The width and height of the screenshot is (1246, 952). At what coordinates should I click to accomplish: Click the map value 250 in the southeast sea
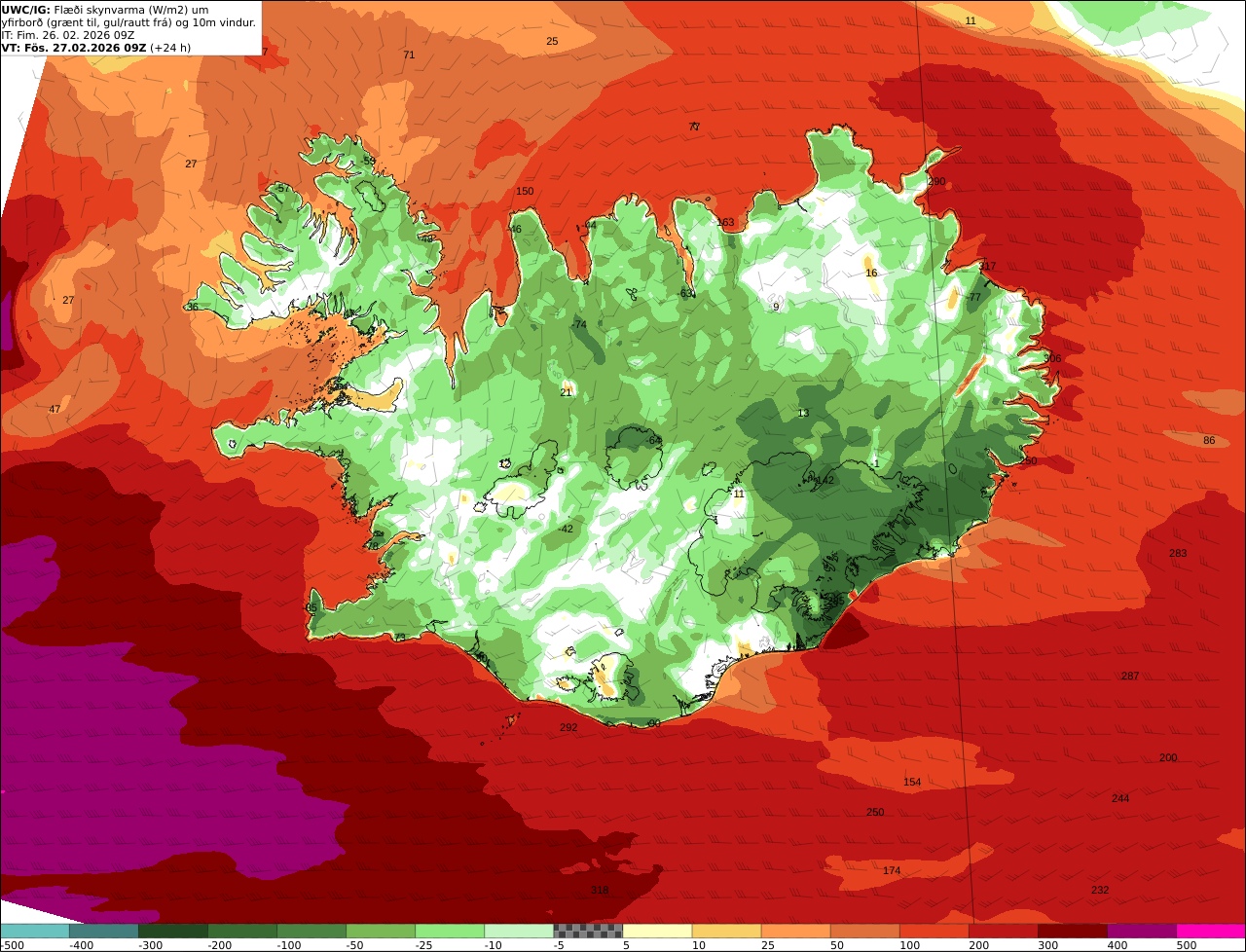click(x=875, y=813)
